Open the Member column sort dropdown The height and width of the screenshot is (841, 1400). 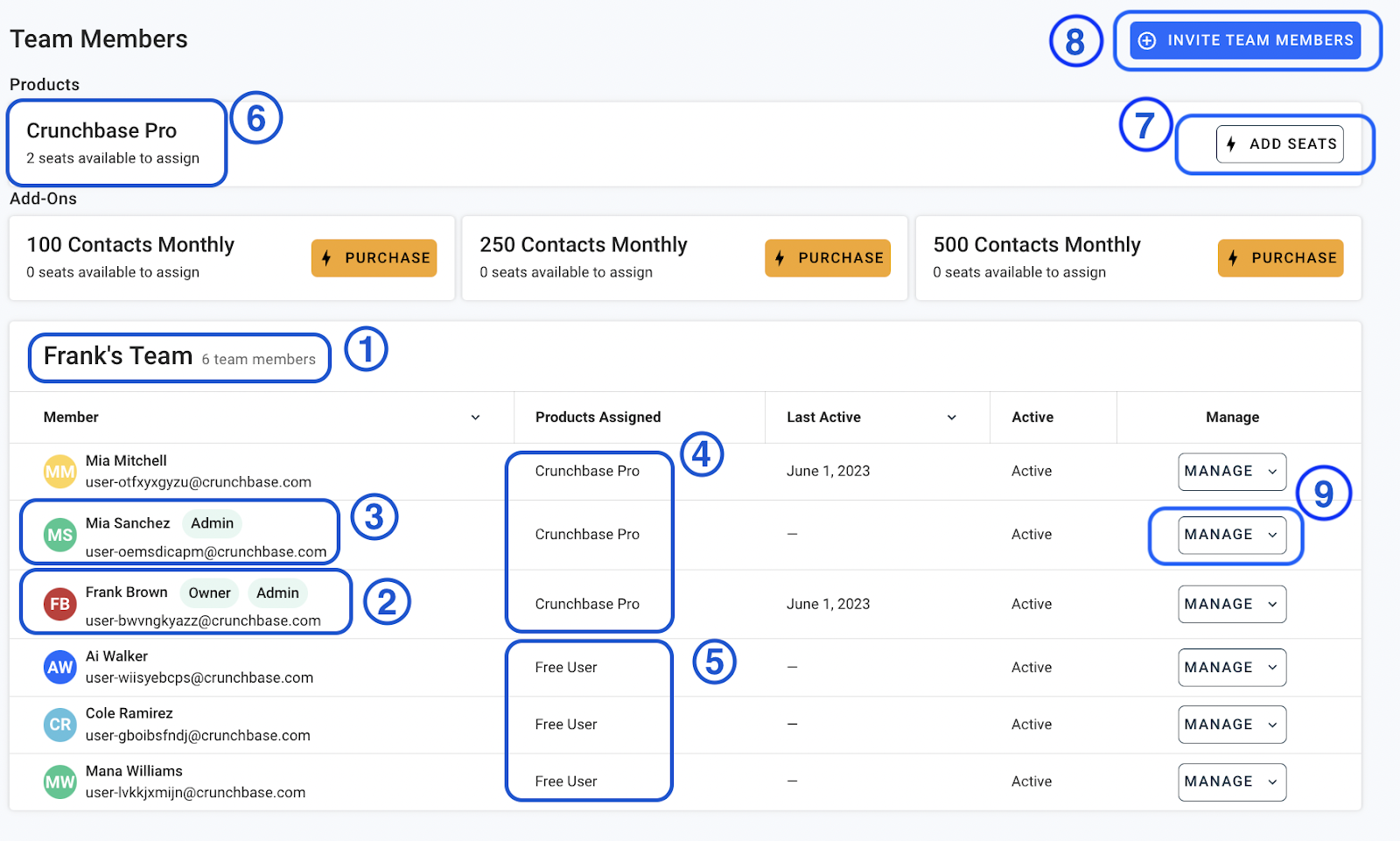(475, 417)
